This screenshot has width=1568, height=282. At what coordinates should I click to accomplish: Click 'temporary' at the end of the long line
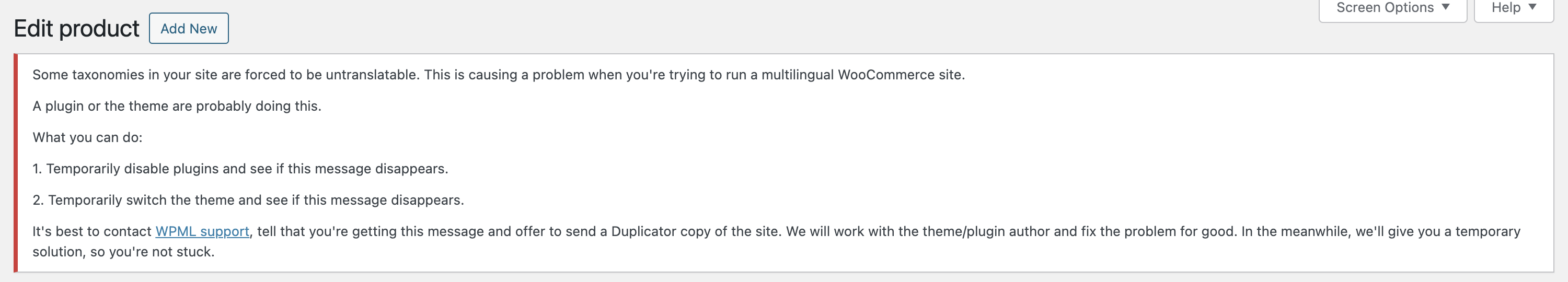coord(1488,231)
